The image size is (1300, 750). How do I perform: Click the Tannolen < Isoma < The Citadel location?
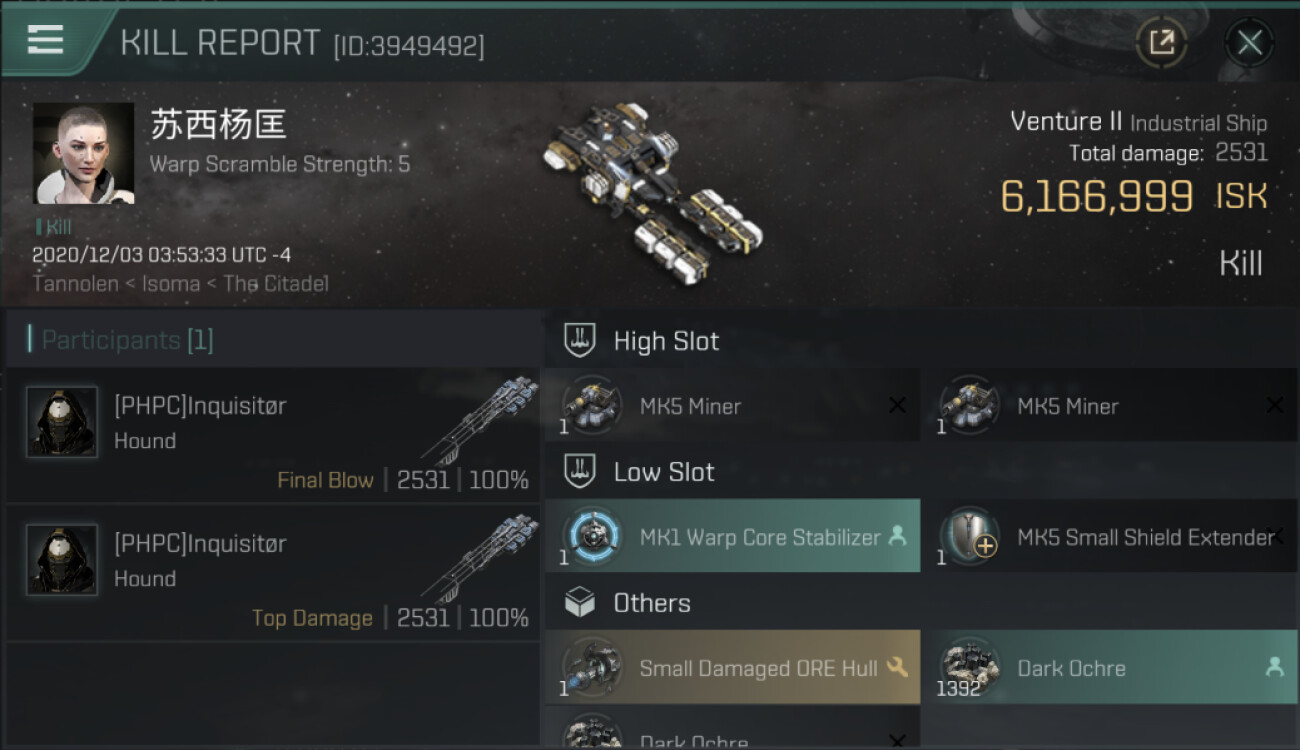(180, 283)
